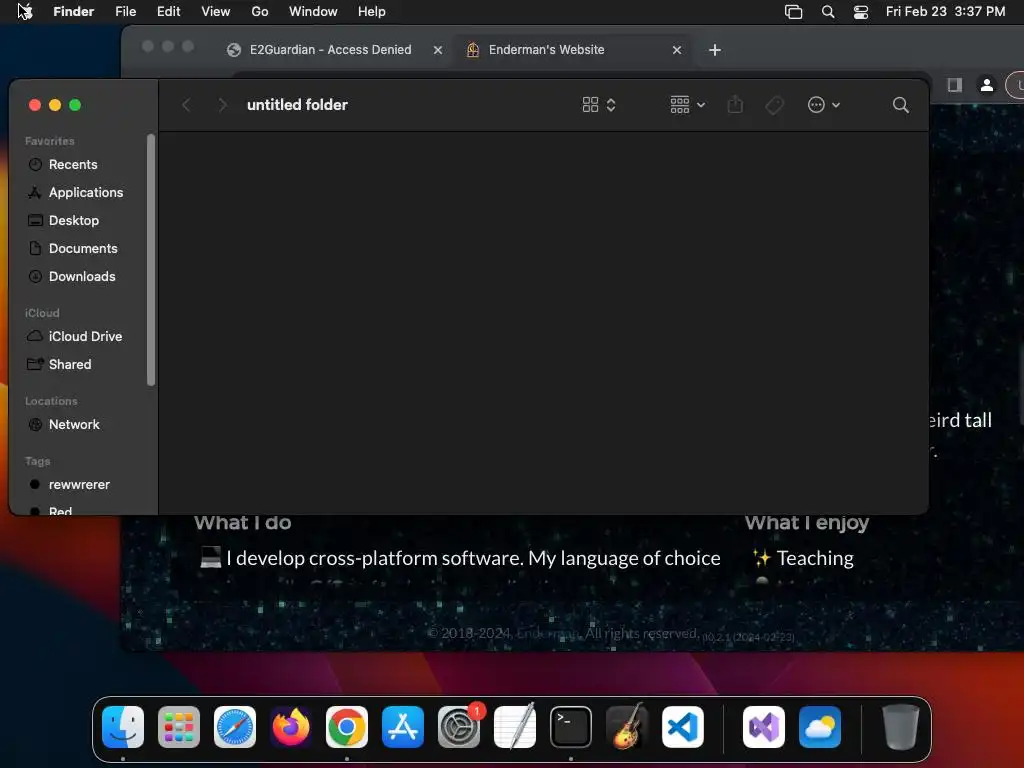
Task: Open Safari from the Dock
Action: [234, 727]
